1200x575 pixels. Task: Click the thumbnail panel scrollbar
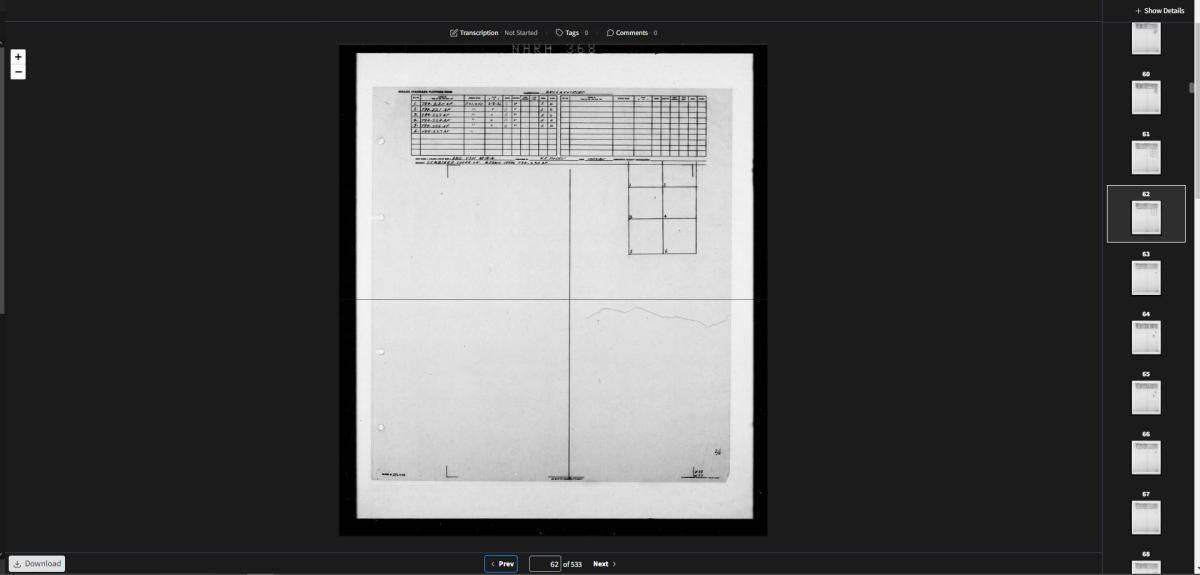pyautogui.click(x=1190, y=87)
